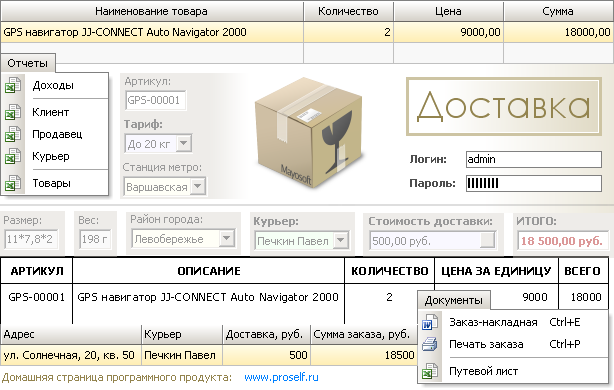This screenshot has width=614, height=390.
Task: Click the cardboard box delivery image
Action: (x=309, y=133)
